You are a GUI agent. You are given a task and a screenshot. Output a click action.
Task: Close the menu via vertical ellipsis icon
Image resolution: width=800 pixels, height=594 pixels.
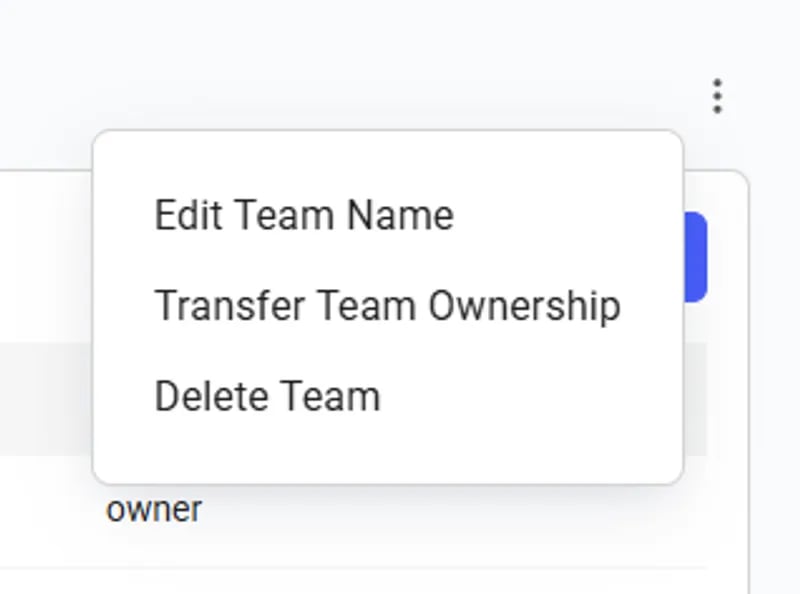tap(717, 96)
